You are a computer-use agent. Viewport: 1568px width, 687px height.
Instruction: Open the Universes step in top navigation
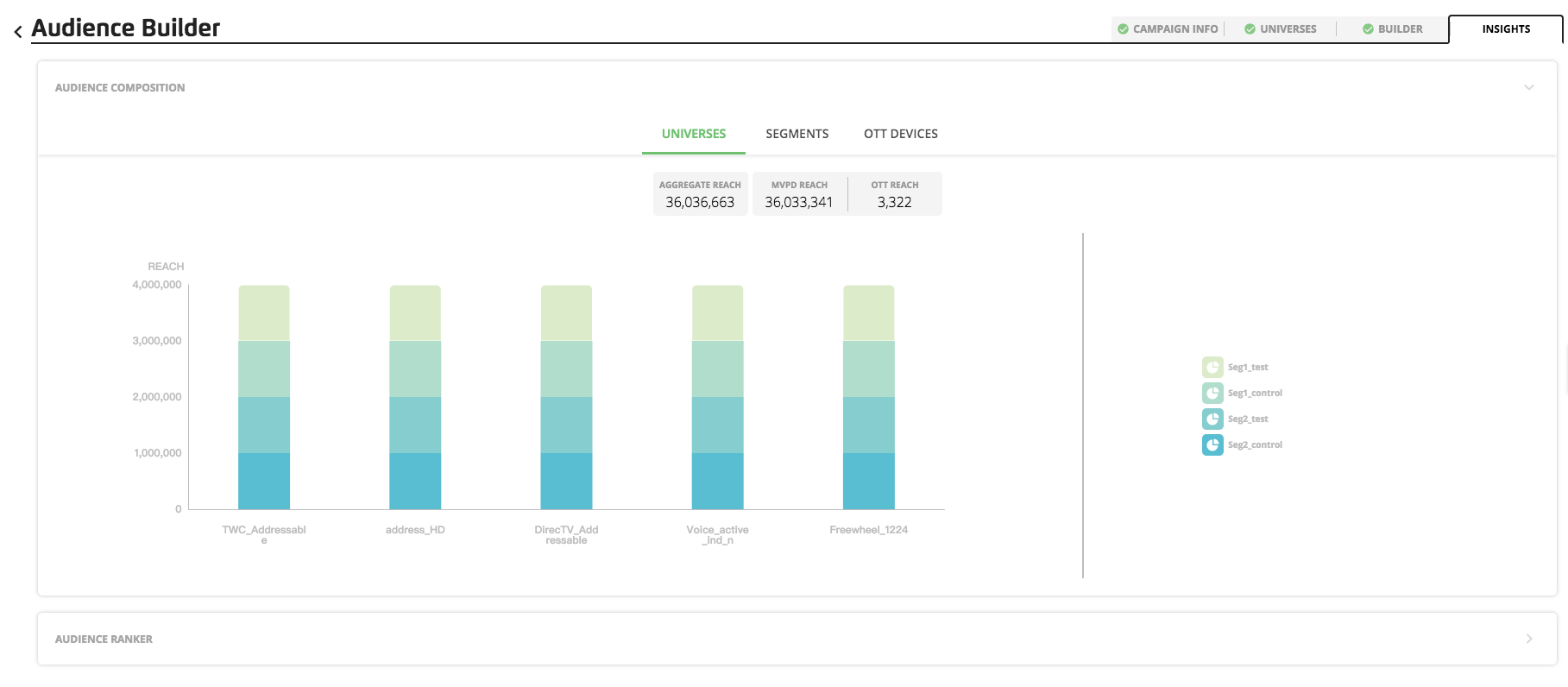(x=1281, y=28)
